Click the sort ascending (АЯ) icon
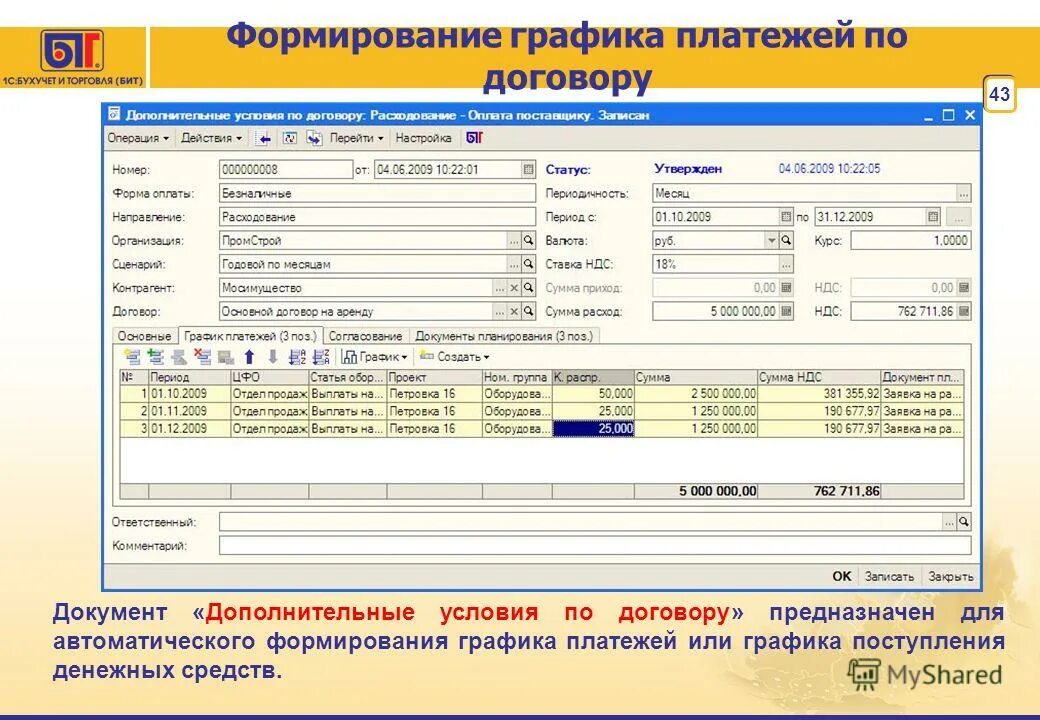 point(296,356)
